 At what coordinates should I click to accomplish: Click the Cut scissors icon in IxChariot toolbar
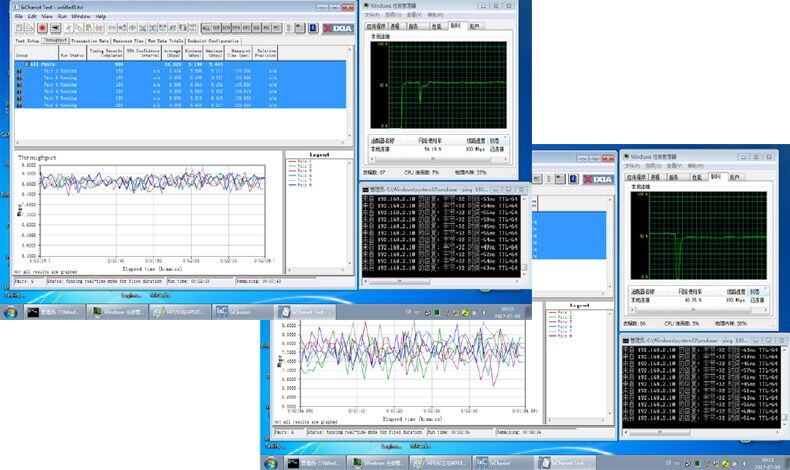pyautogui.click(x=69, y=28)
